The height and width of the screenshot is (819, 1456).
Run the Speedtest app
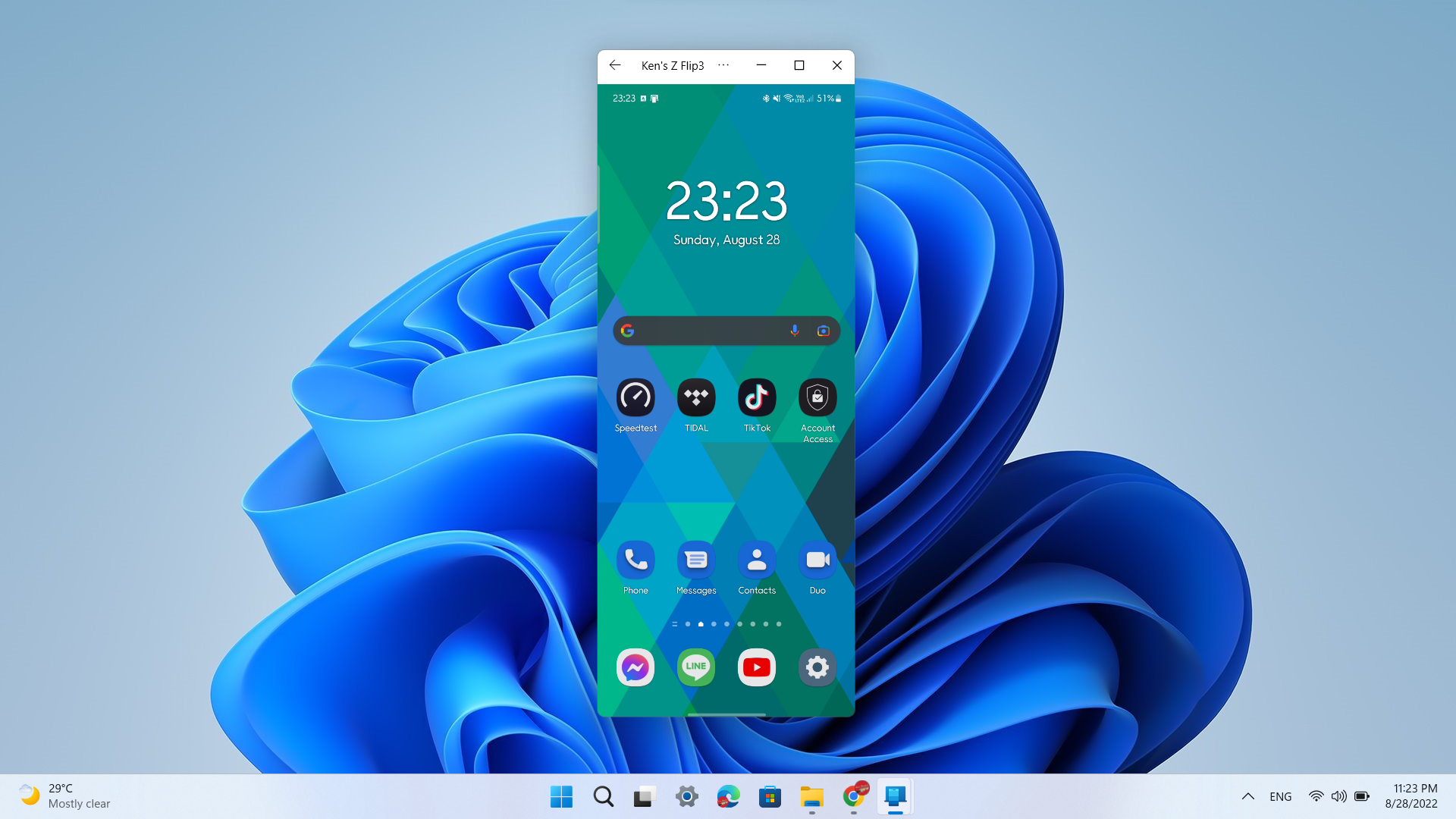pos(635,397)
